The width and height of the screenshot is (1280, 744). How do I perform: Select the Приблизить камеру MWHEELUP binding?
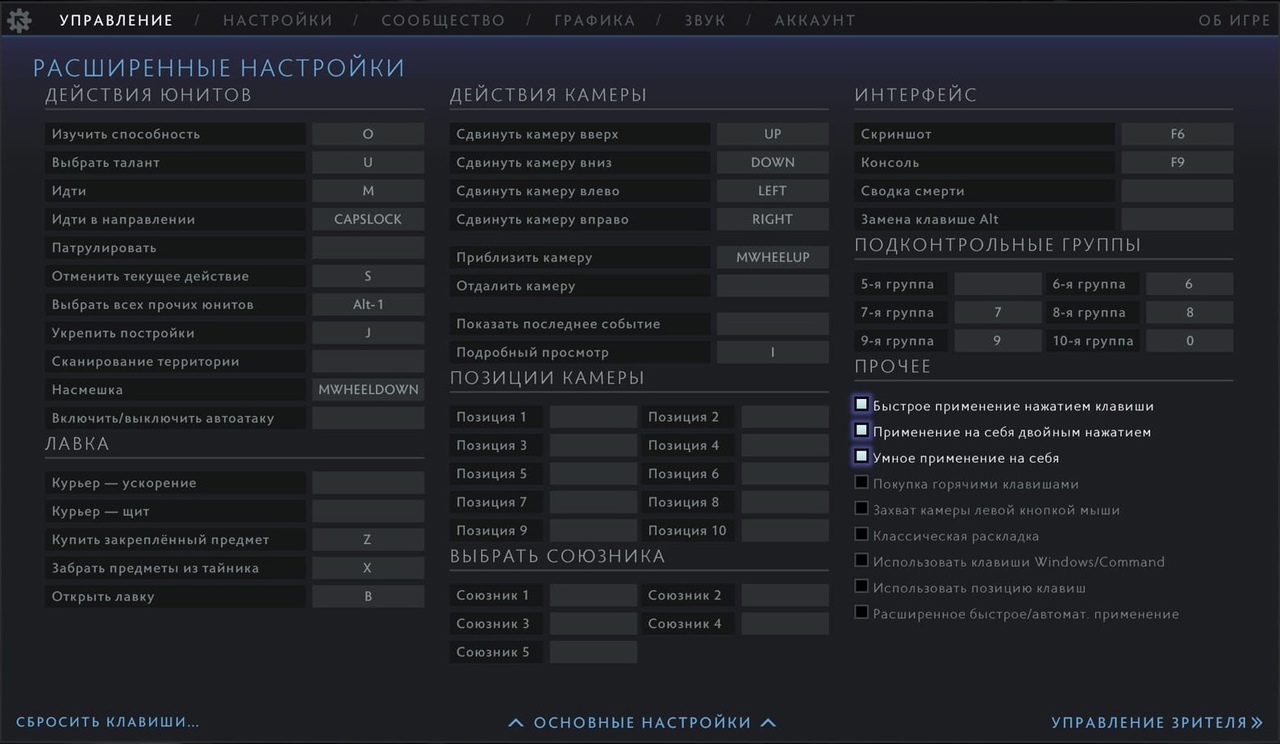772,258
